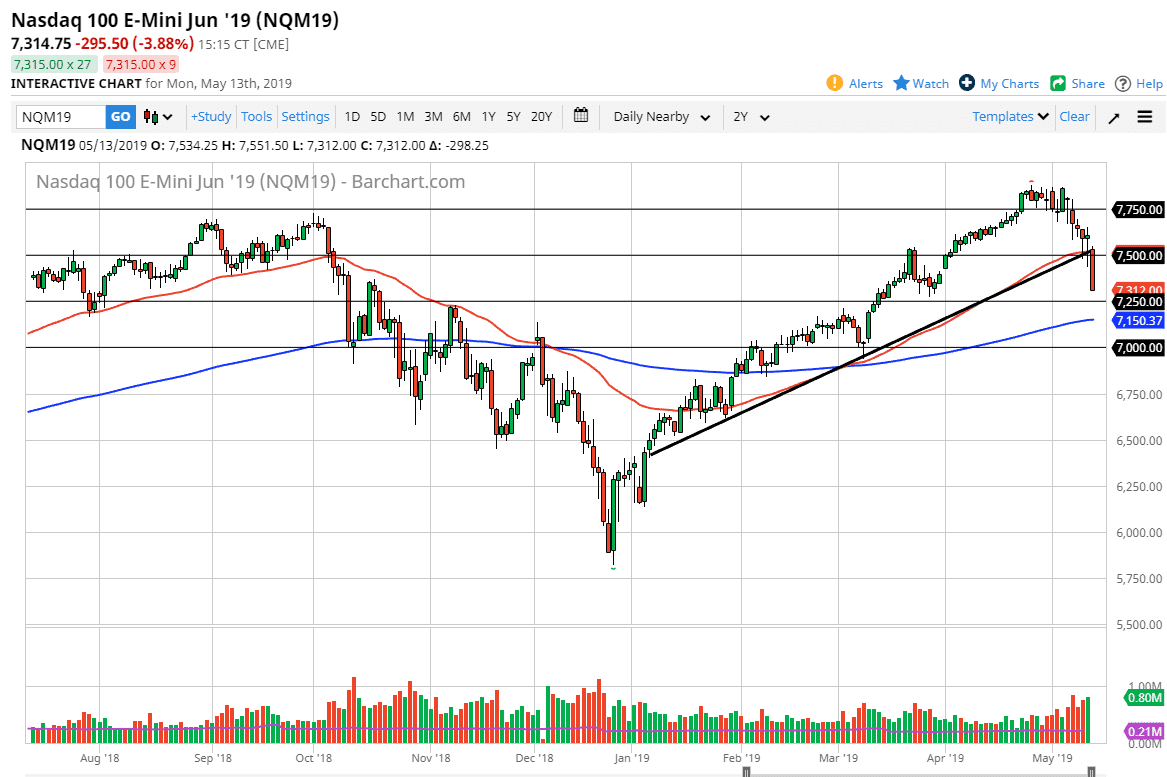Open the candlestick chart type selector

(153, 117)
